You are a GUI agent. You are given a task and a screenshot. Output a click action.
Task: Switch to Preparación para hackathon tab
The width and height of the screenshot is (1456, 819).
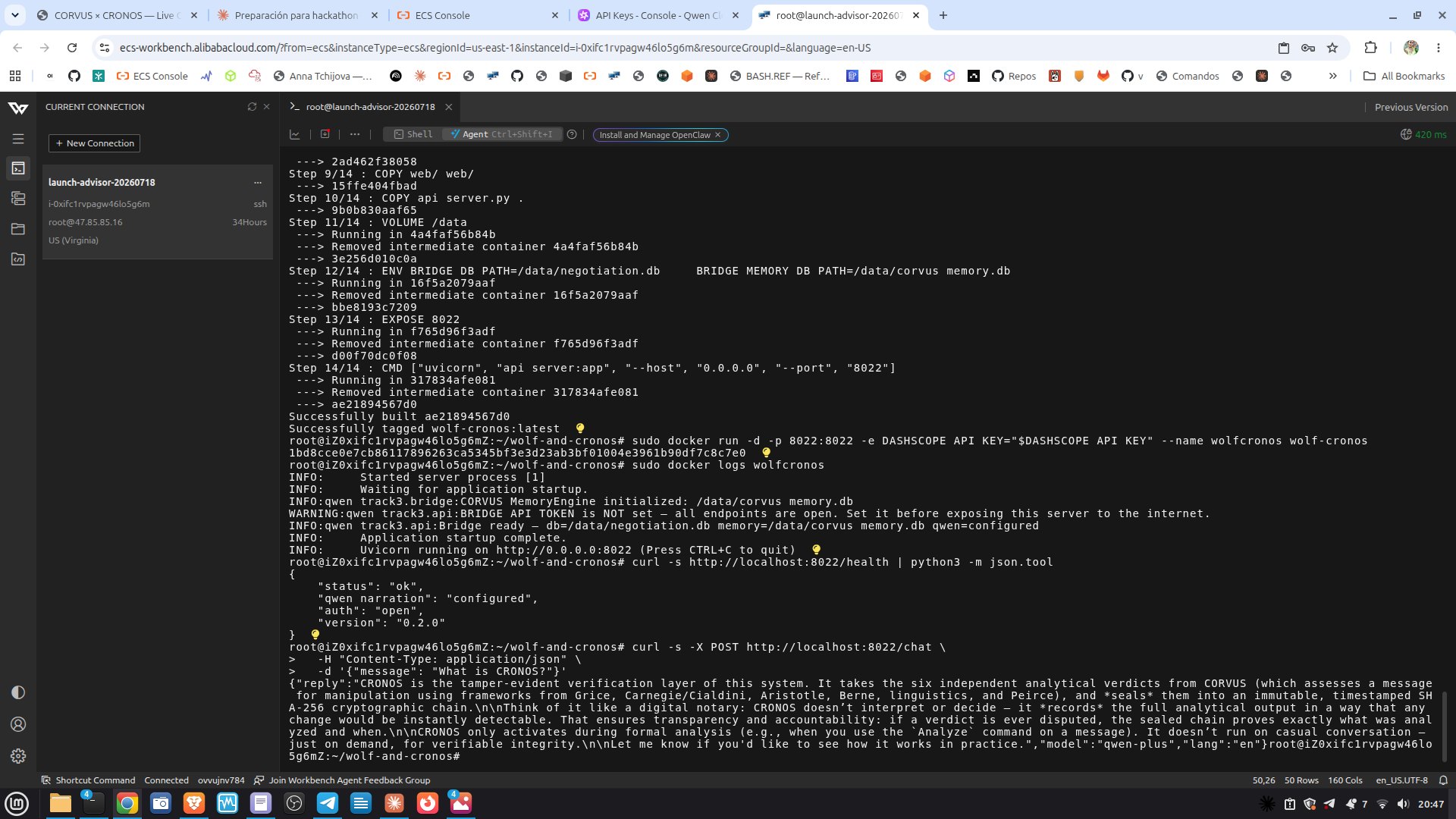click(x=297, y=15)
